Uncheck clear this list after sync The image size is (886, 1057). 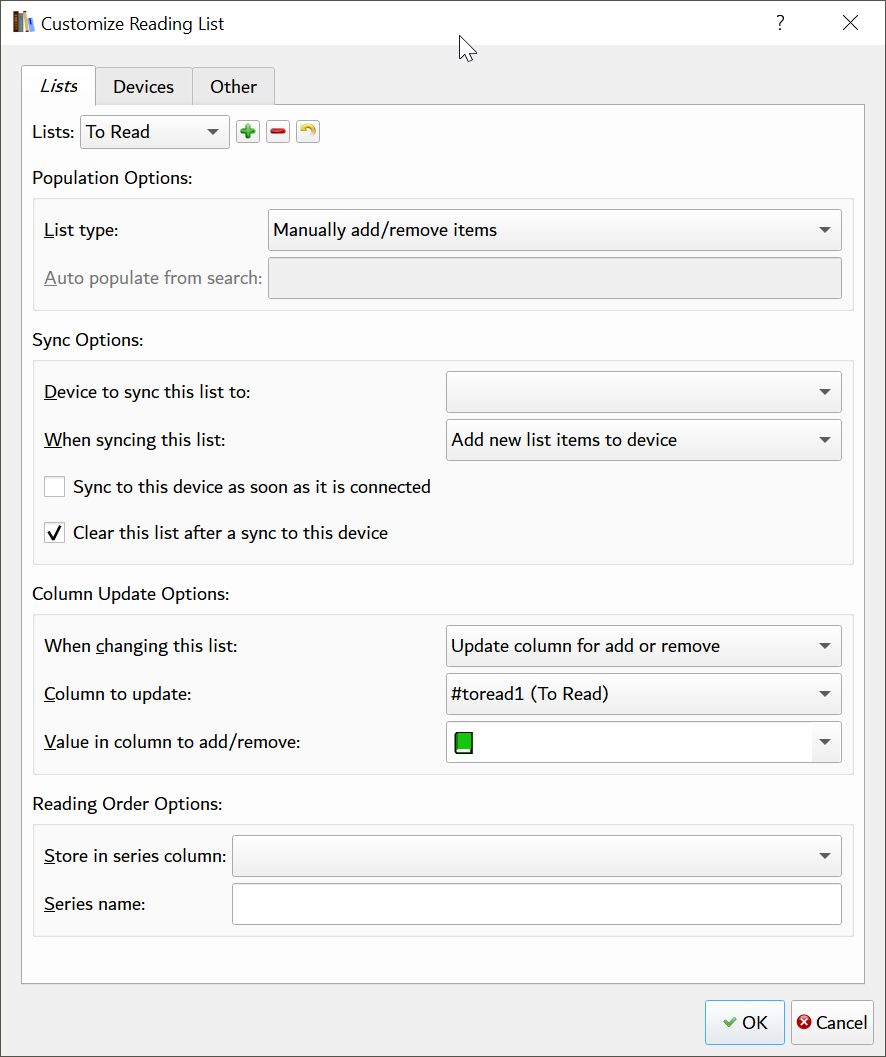55,533
